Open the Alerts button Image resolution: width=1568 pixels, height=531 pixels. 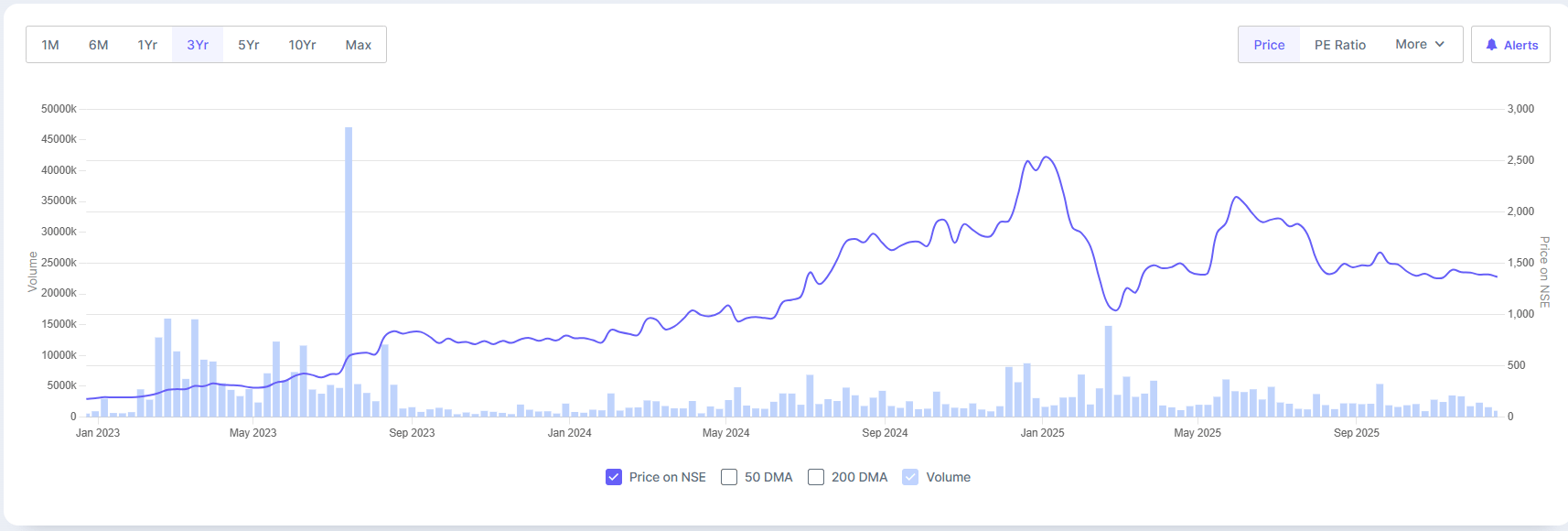pyautogui.click(x=1510, y=45)
